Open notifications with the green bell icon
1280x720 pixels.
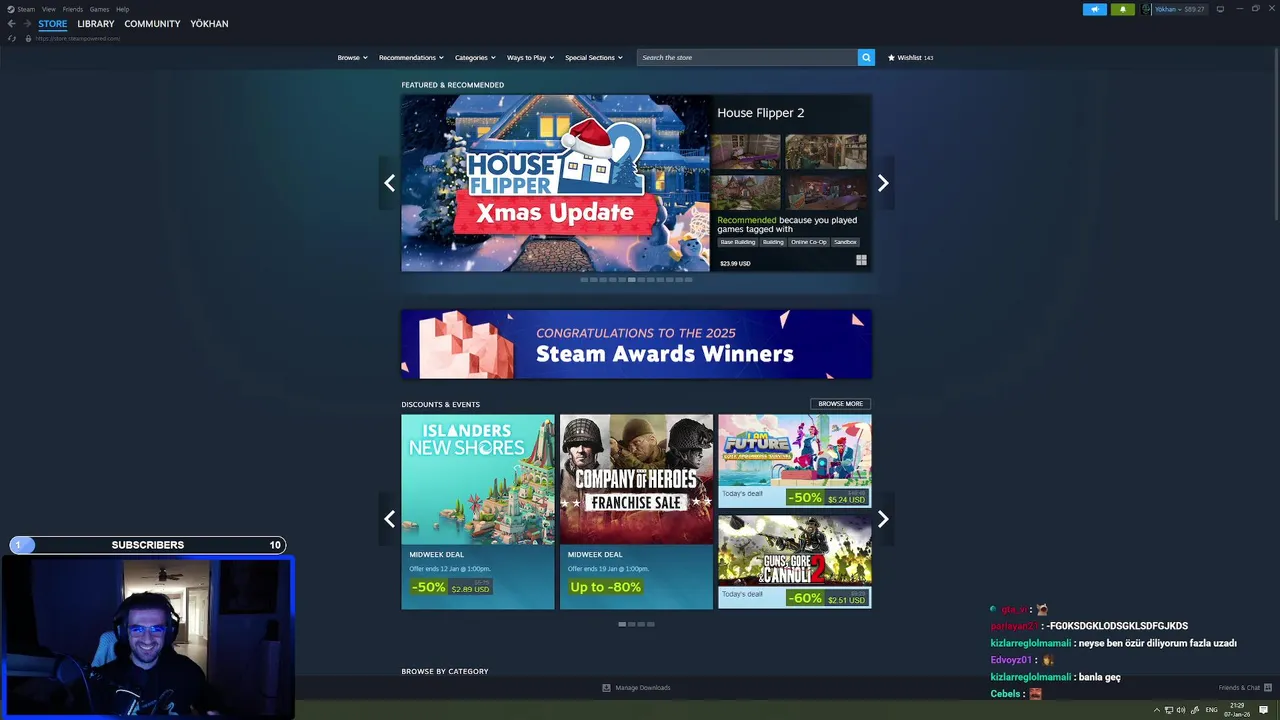tap(1122, 9)
